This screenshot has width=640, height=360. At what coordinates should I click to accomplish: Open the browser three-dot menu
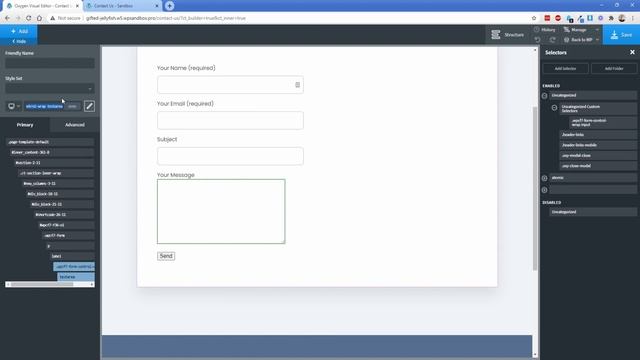tap(633, 18)
